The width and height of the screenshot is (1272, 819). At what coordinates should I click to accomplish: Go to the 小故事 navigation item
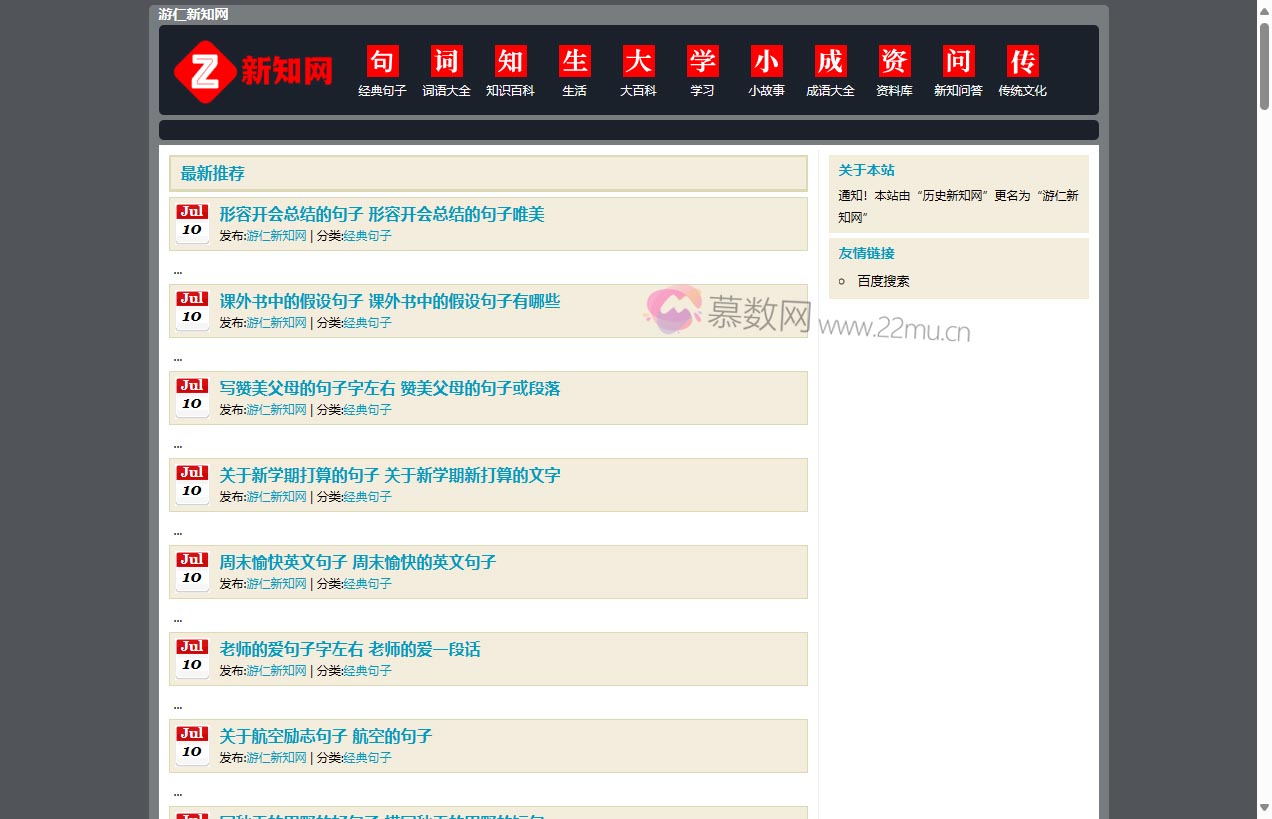(767, 91)
